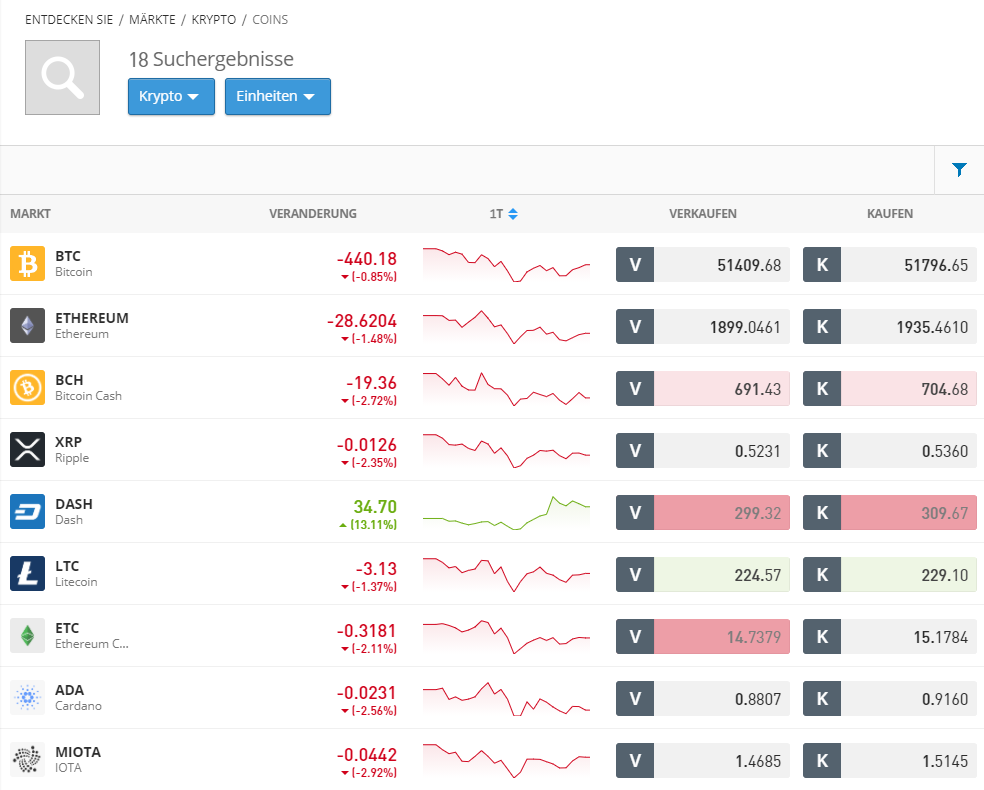Buy ETC at 15.1784
Viewport: 984px width, 790px height.
[x=889, y=637]
